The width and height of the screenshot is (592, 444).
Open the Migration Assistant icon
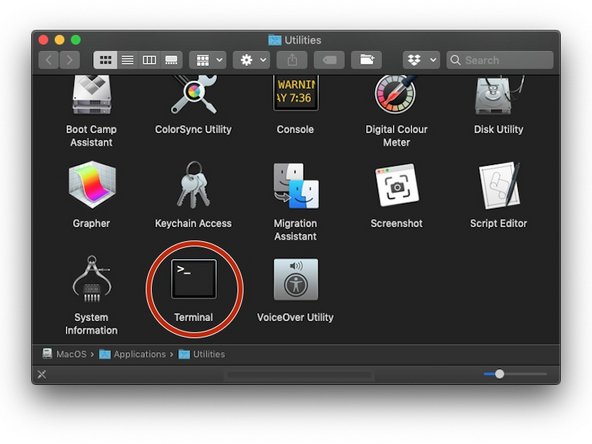[x=296, y=185]
